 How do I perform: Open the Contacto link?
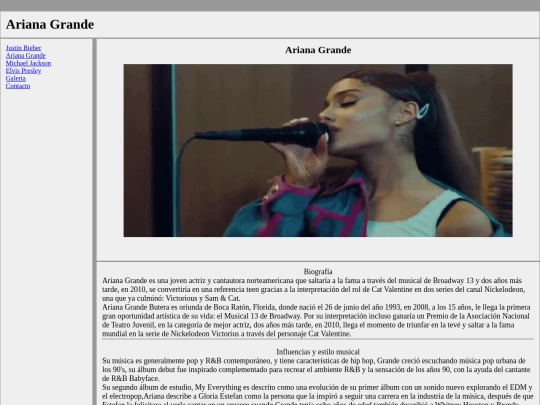18,86
